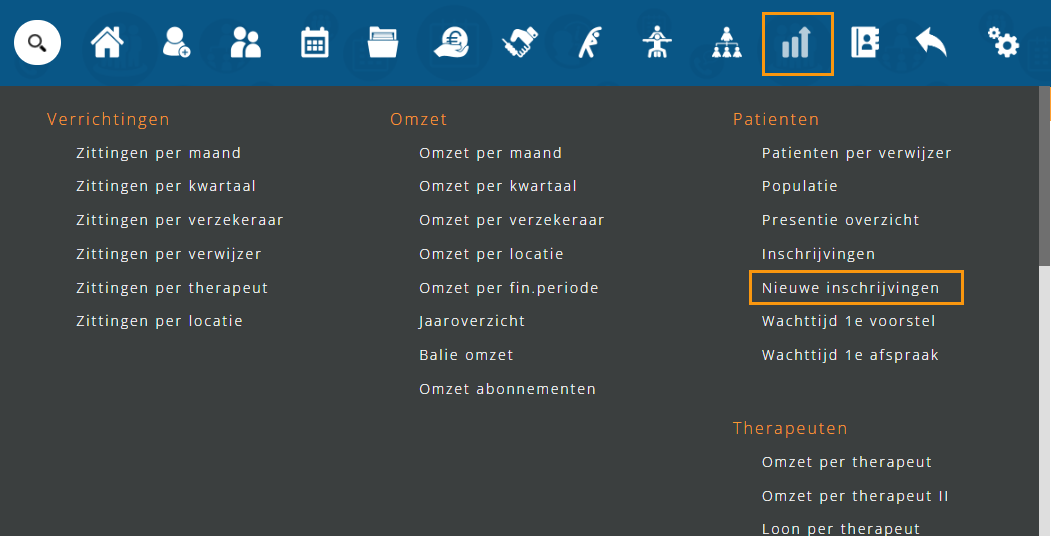Open the statistics bar chart icon
This screenshot has height=539, width=1051.
(797, 44)
